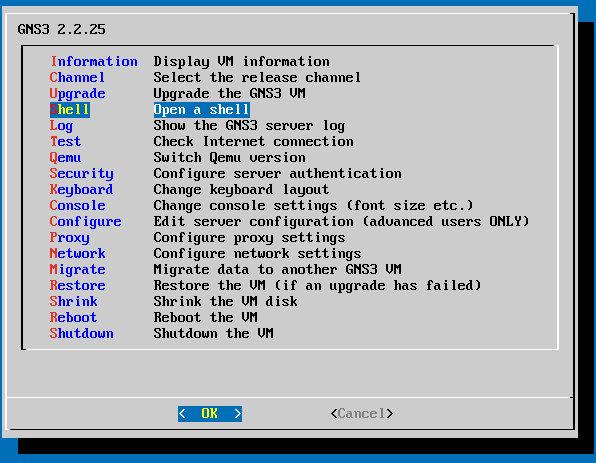
Task: Select Upgrade in the menu list
Action: pos(78,94)
